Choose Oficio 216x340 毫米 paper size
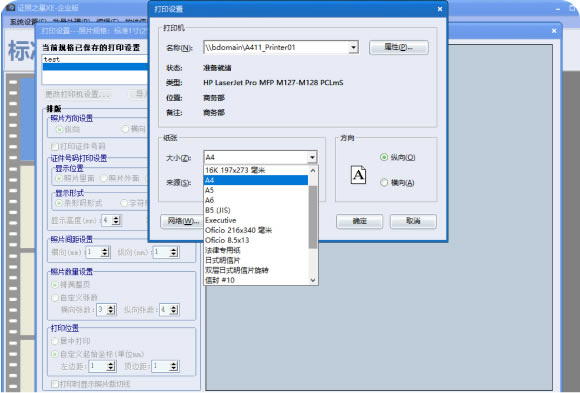The height and width of the screenshot is (393, 580). [x=256, y=230]
